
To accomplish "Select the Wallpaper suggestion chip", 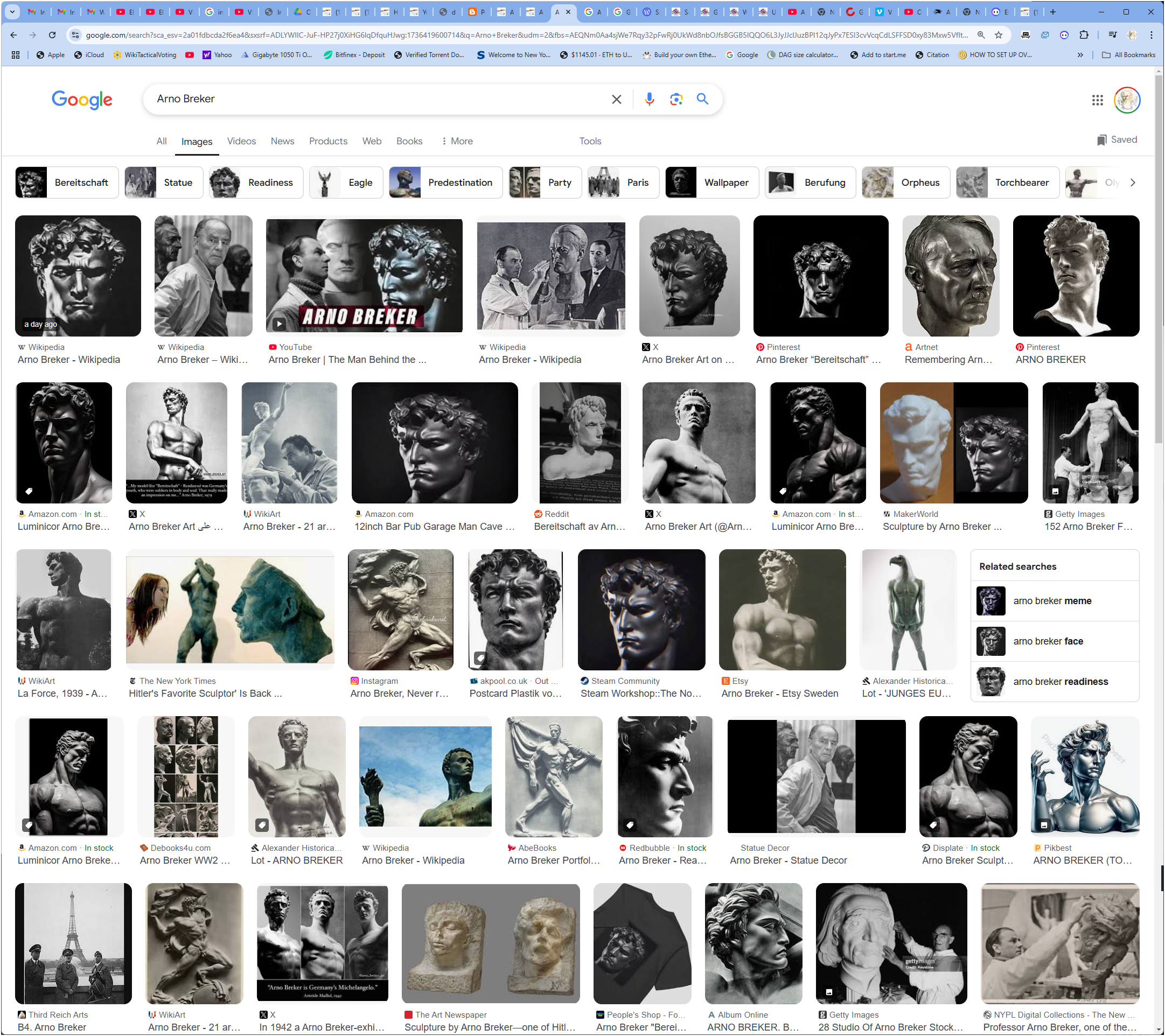I will (711, 183).
